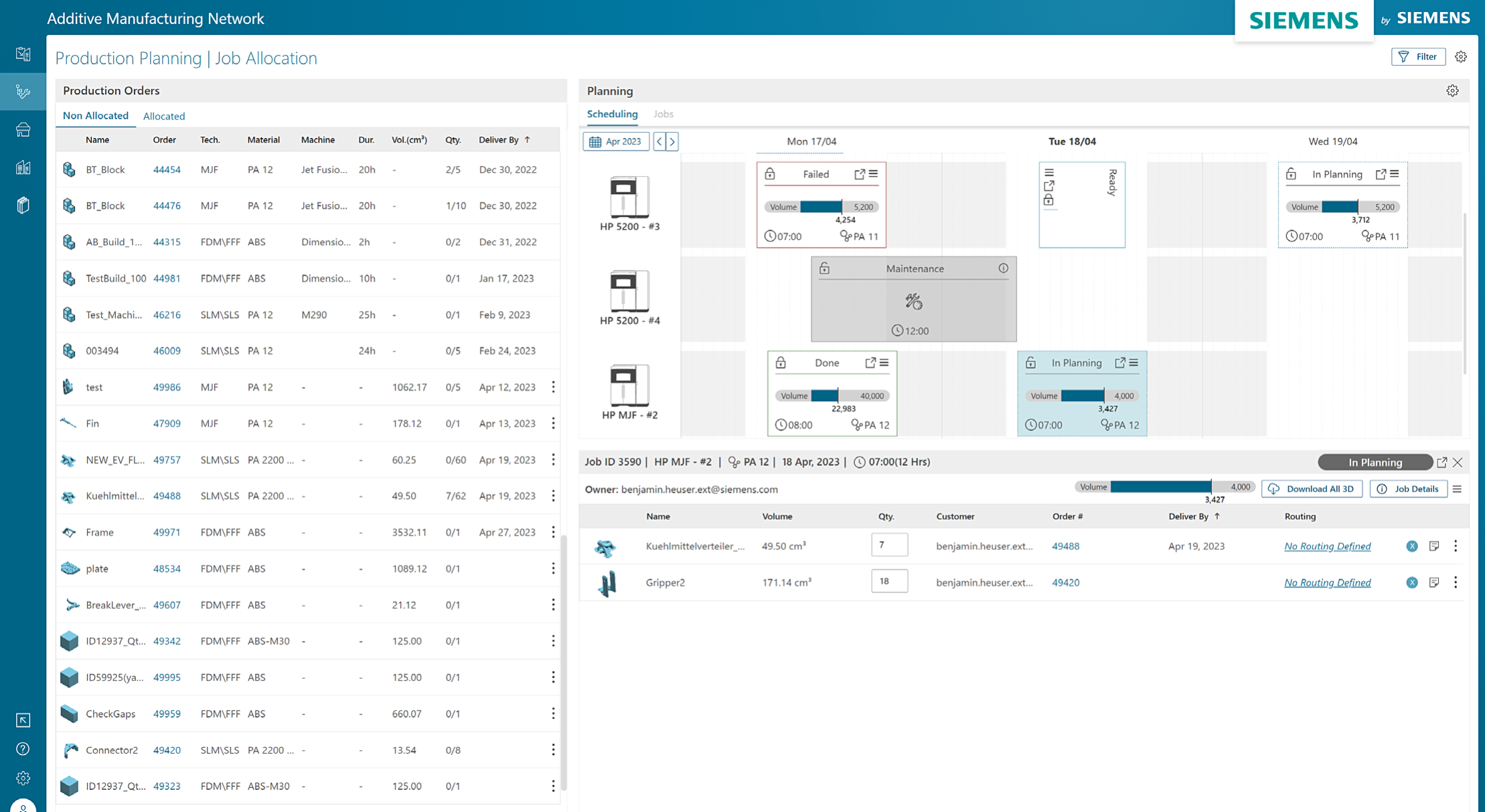Go to the next day in the schedule
This screenshot has width=1485, height=812.
pos(672,141)
